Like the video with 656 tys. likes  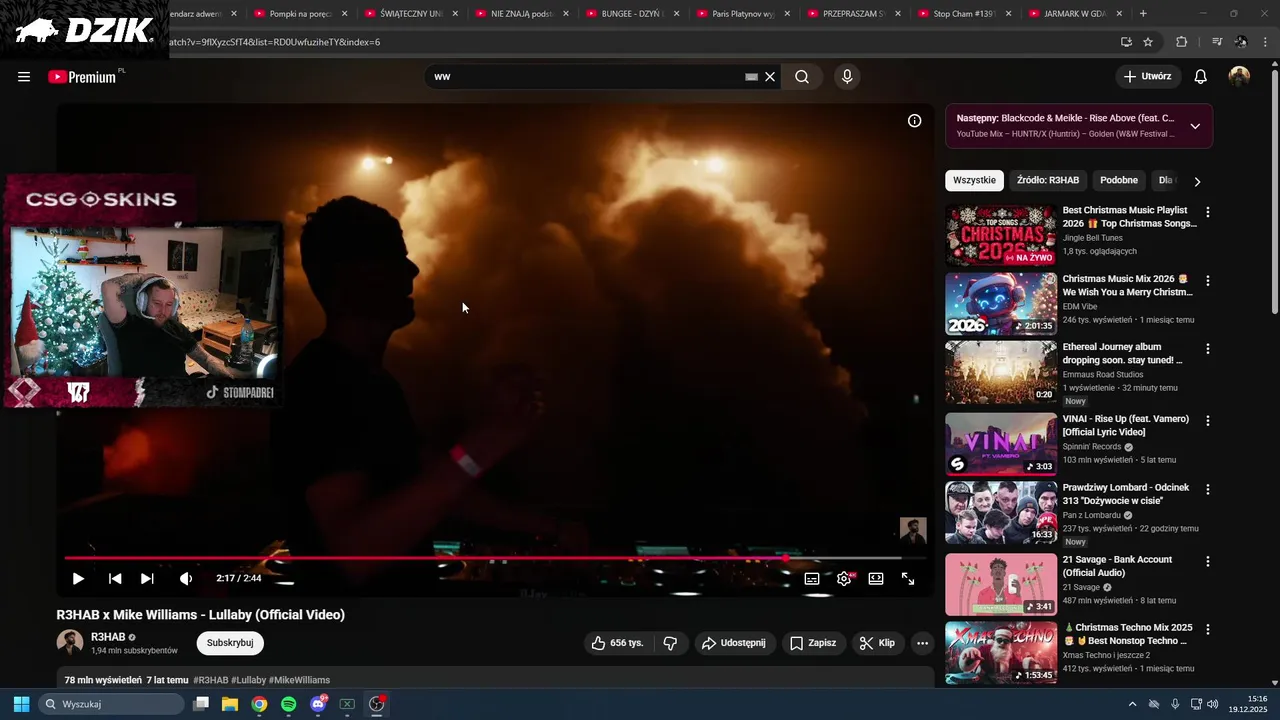coord(617,643)
